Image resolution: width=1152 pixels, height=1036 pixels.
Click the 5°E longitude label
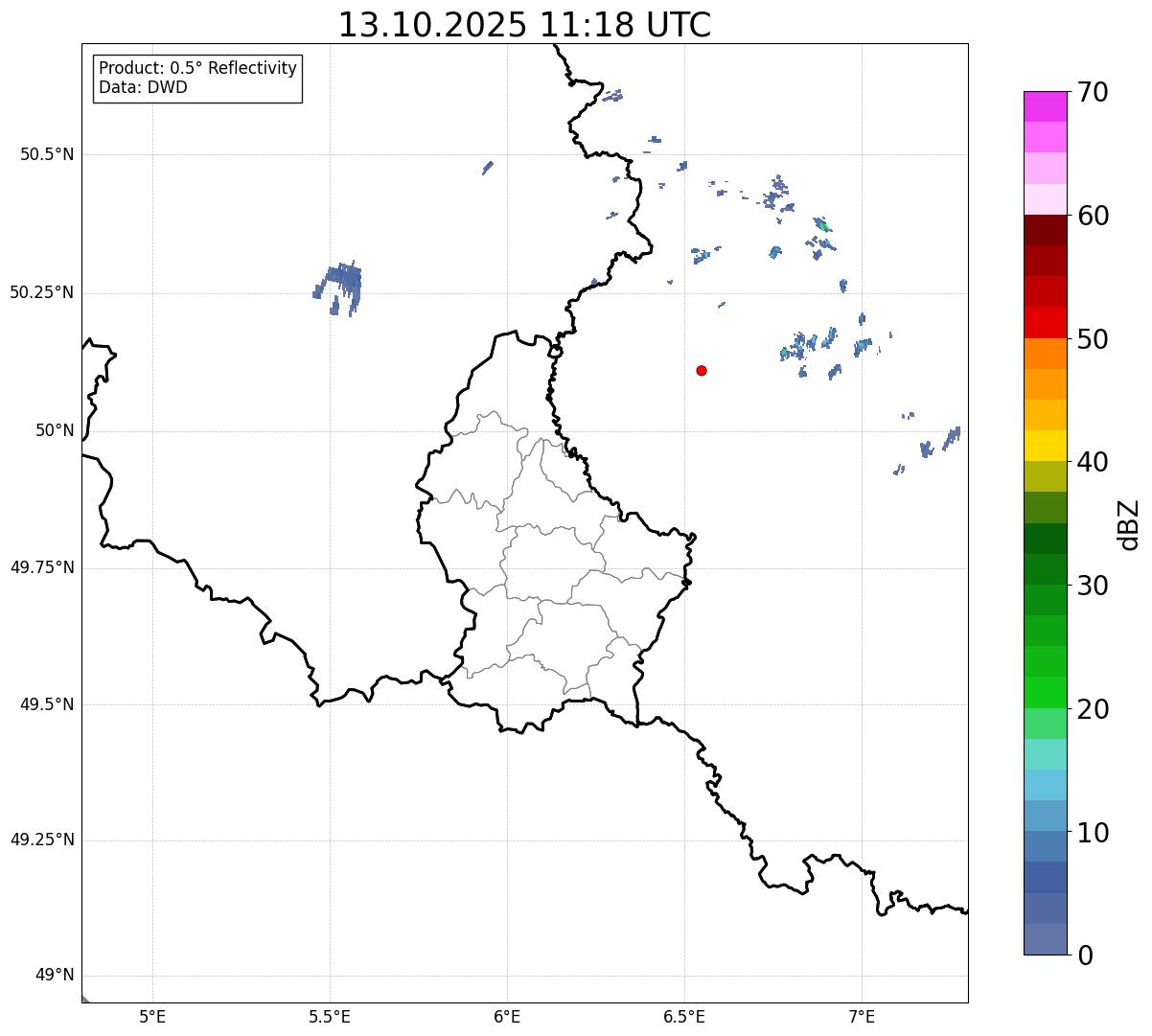pyautogui.click(x=152, y=1017)
